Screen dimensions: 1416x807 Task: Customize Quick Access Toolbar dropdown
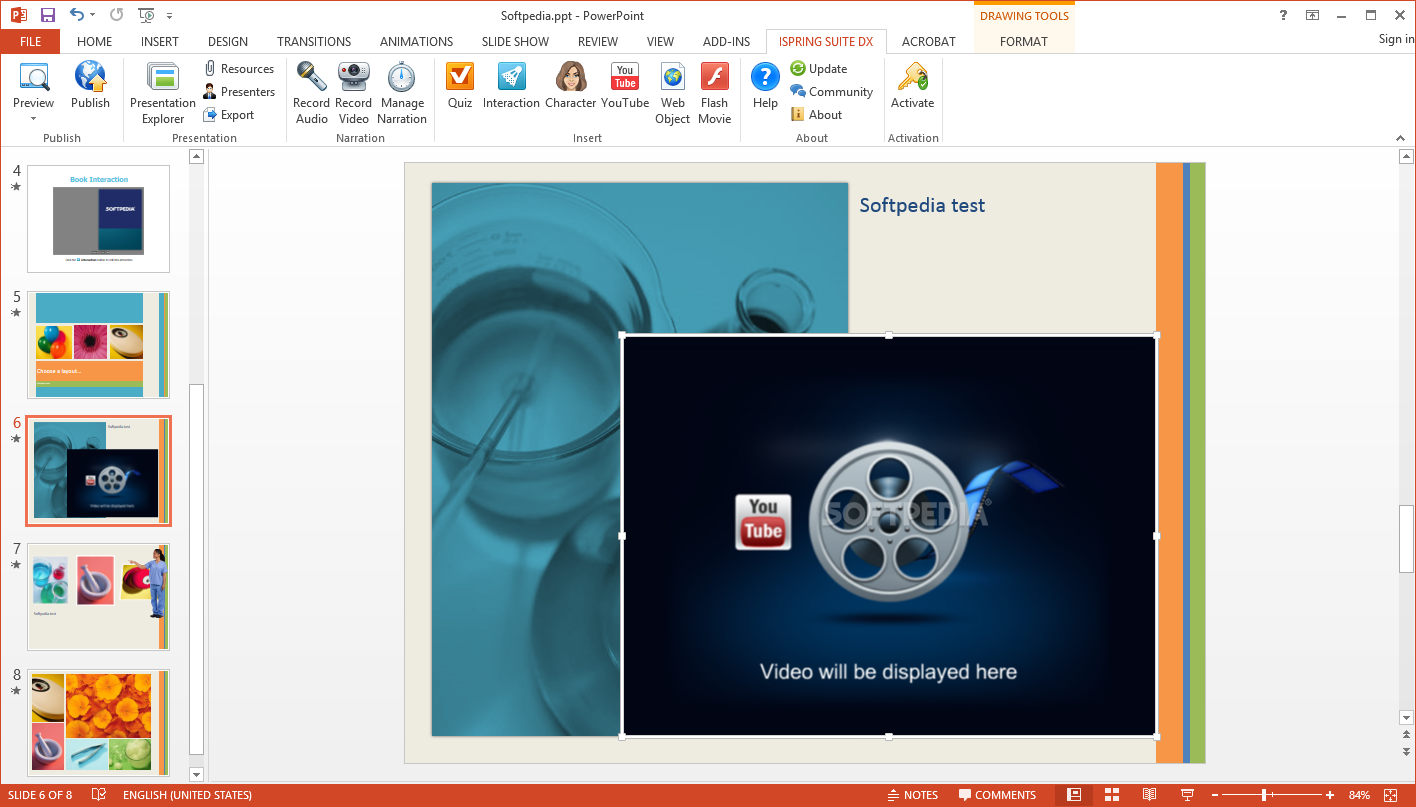click(x=169, y=16)
